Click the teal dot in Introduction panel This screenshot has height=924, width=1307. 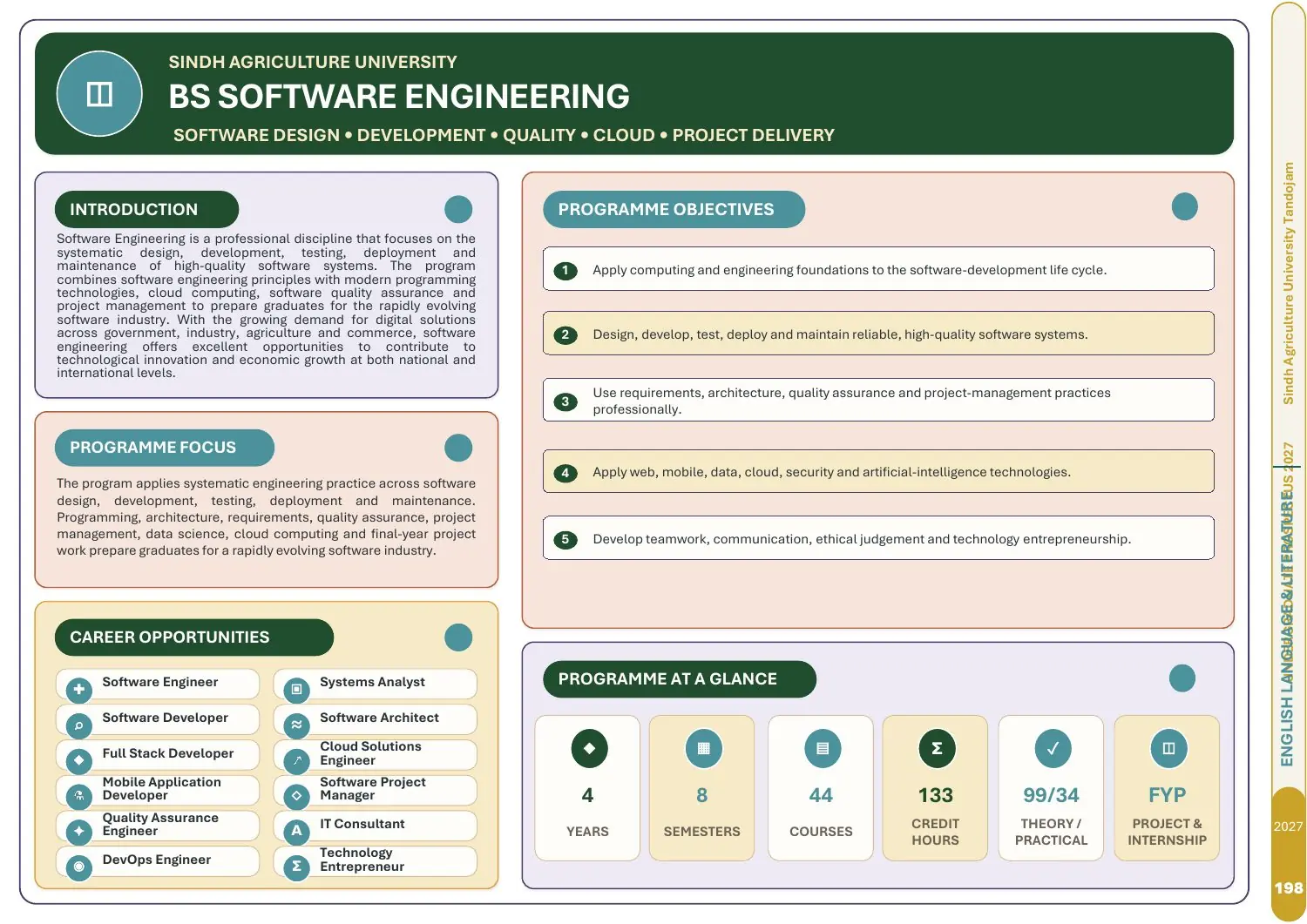(x=458, y=209)
